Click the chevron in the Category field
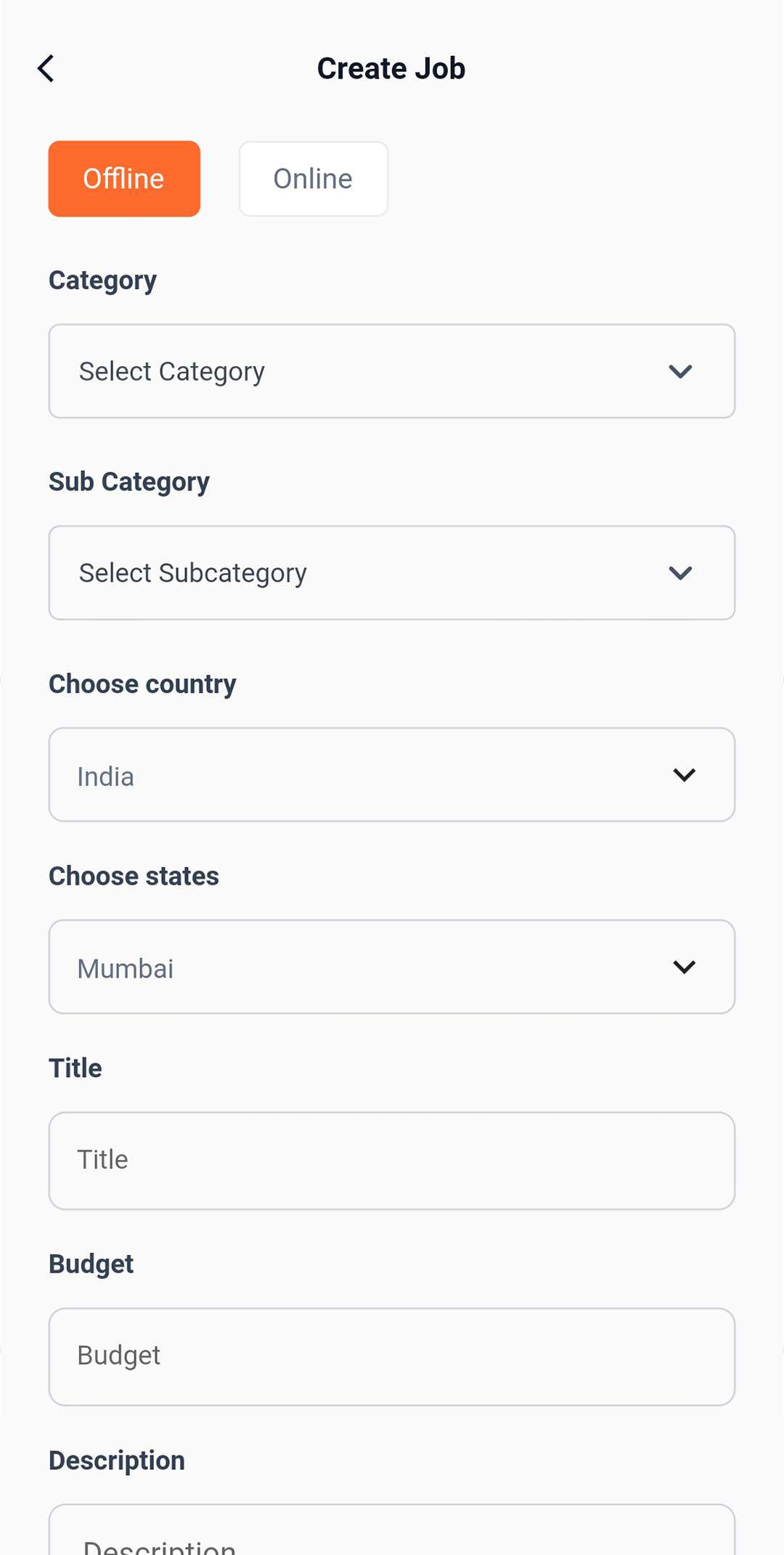Viewport: 784px width, 1555px height. 680,372
